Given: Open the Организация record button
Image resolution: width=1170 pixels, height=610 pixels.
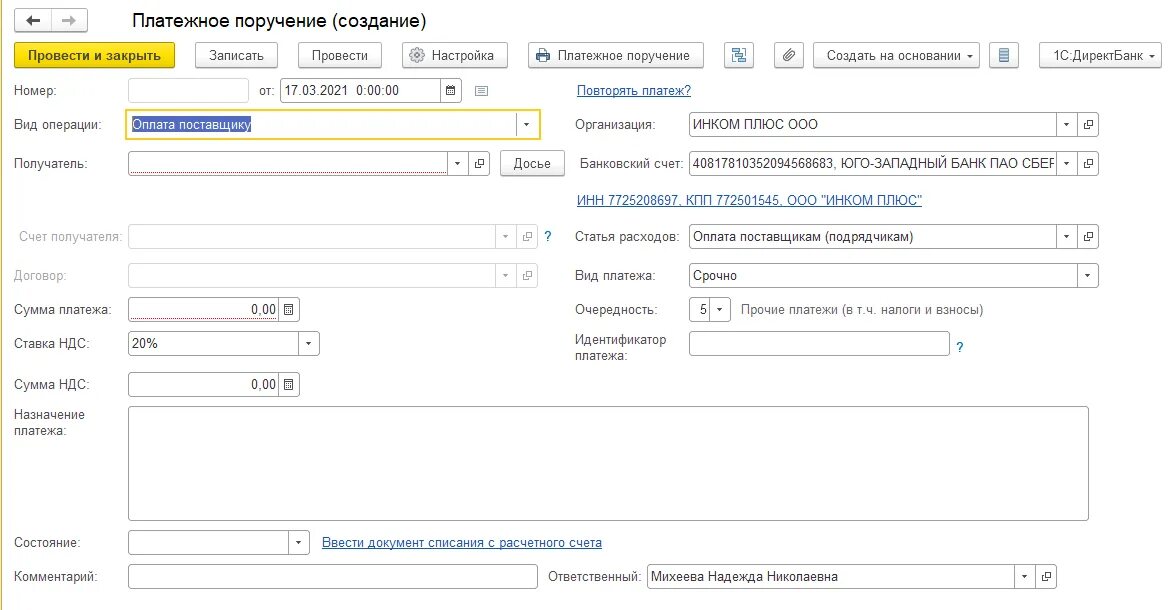Looking at the screenshot, I should click(1088, 125).
